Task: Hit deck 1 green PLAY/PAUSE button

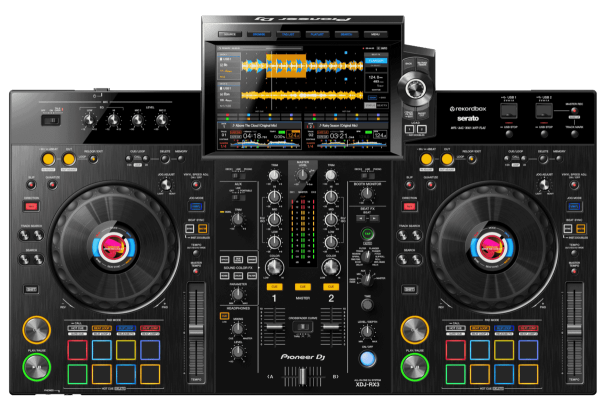Action: coord(36,367)
